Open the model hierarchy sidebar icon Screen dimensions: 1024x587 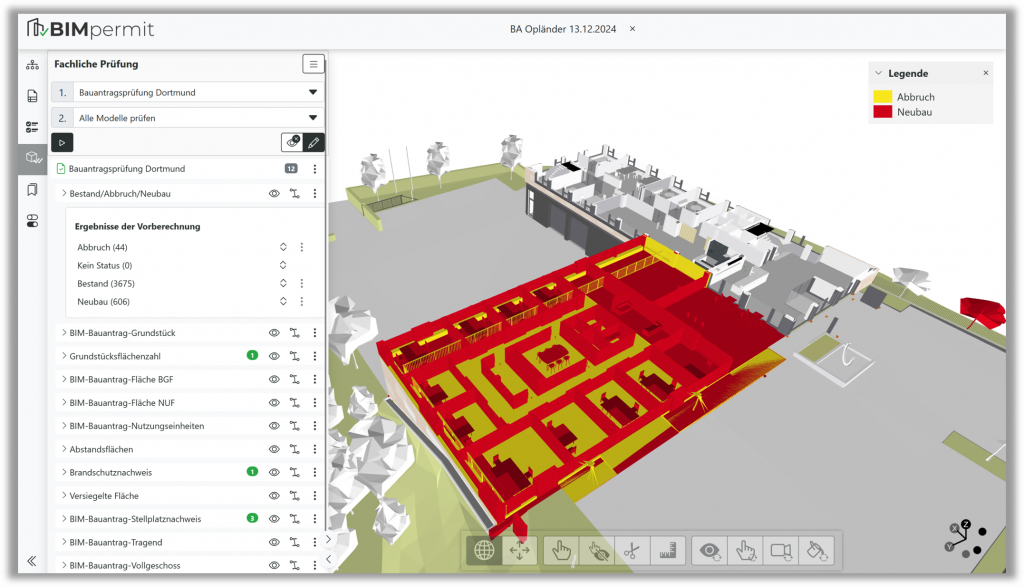point(32,65)
